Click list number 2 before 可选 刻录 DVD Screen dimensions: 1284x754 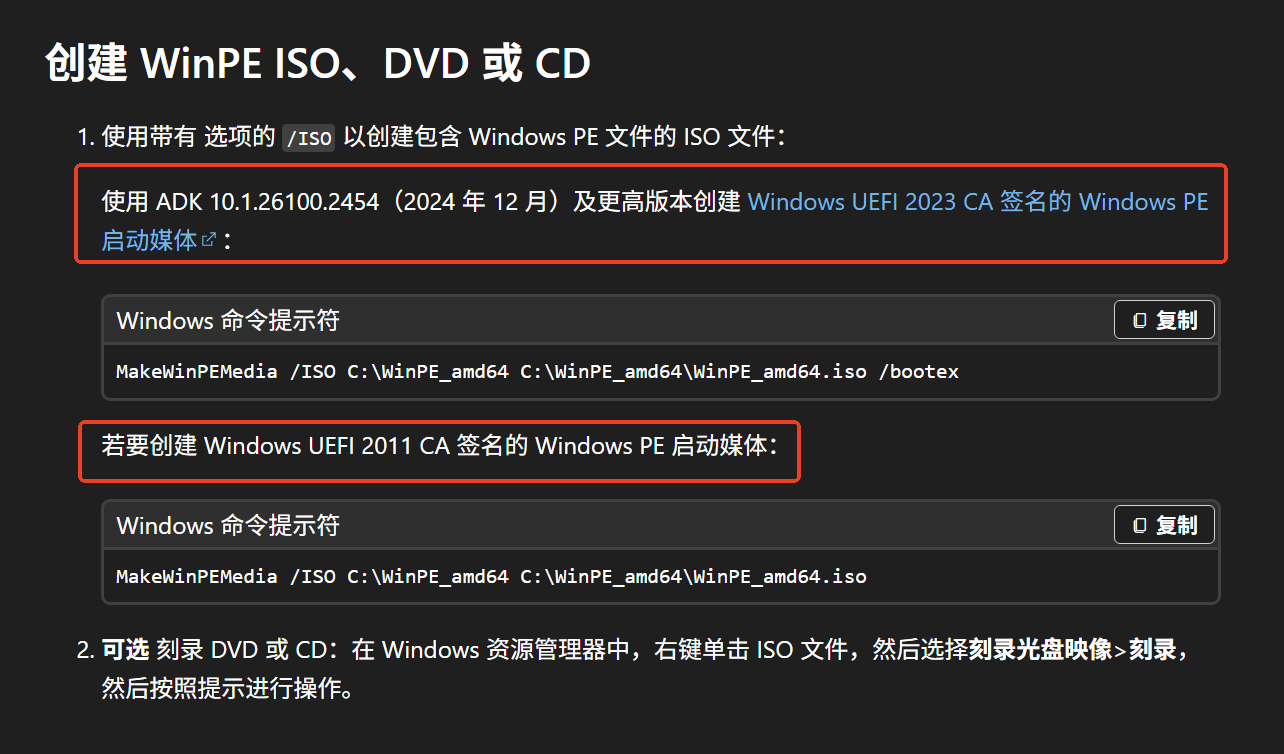pyautogui.click(x=86, y=650)
